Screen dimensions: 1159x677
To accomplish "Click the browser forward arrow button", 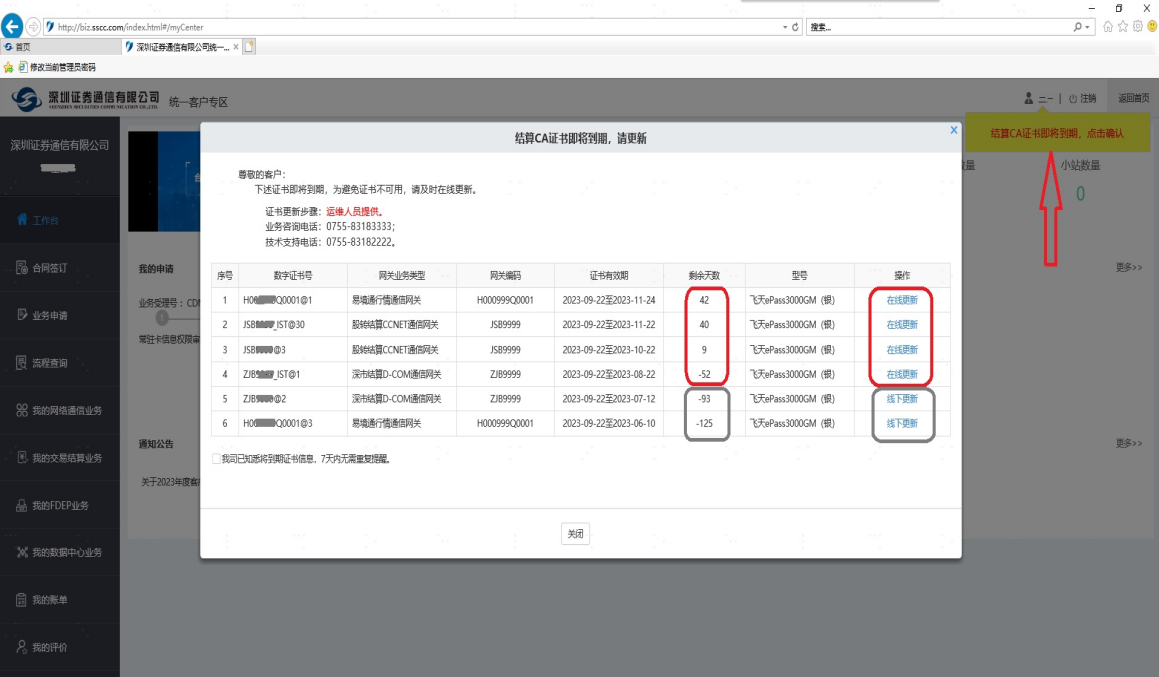I will coord(33,27).
